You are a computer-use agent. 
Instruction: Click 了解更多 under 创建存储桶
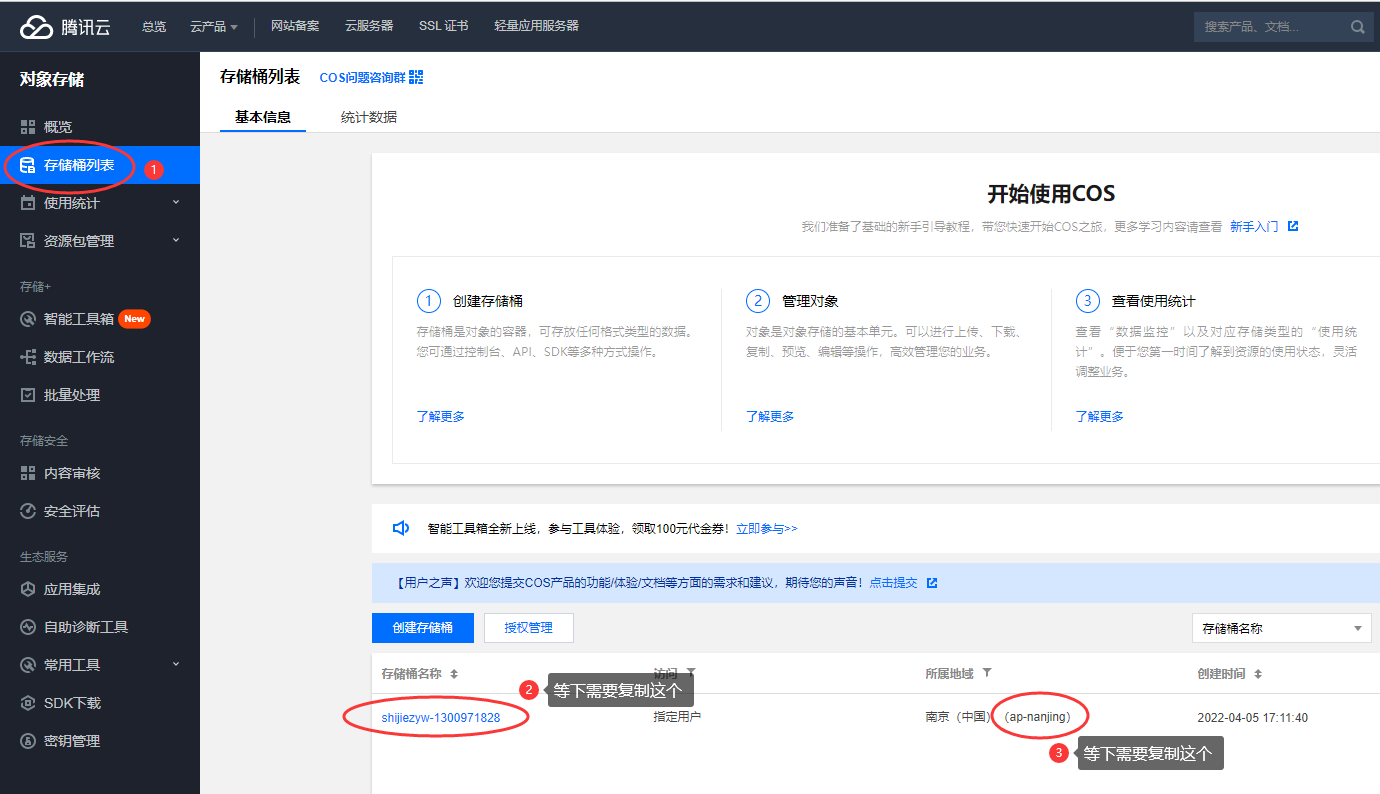[x=441, y=416]
